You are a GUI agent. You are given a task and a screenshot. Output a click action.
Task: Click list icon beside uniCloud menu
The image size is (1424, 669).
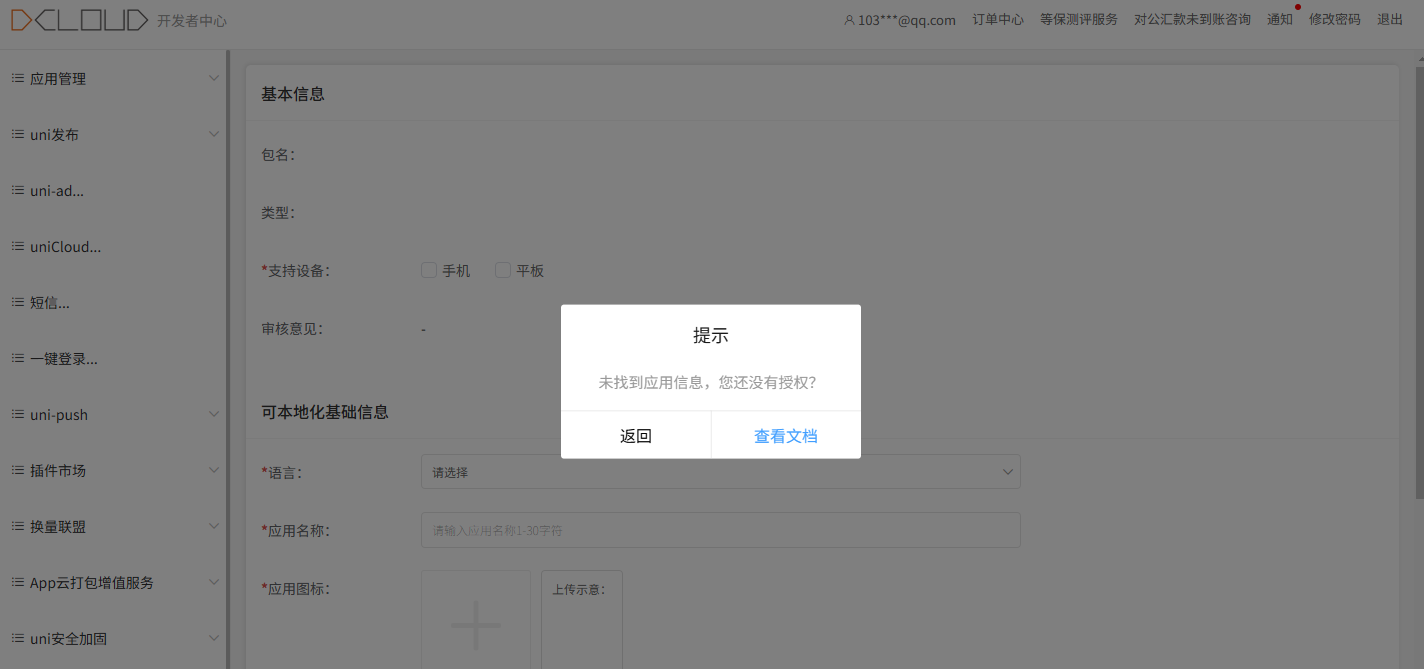[x=17, y=246]
